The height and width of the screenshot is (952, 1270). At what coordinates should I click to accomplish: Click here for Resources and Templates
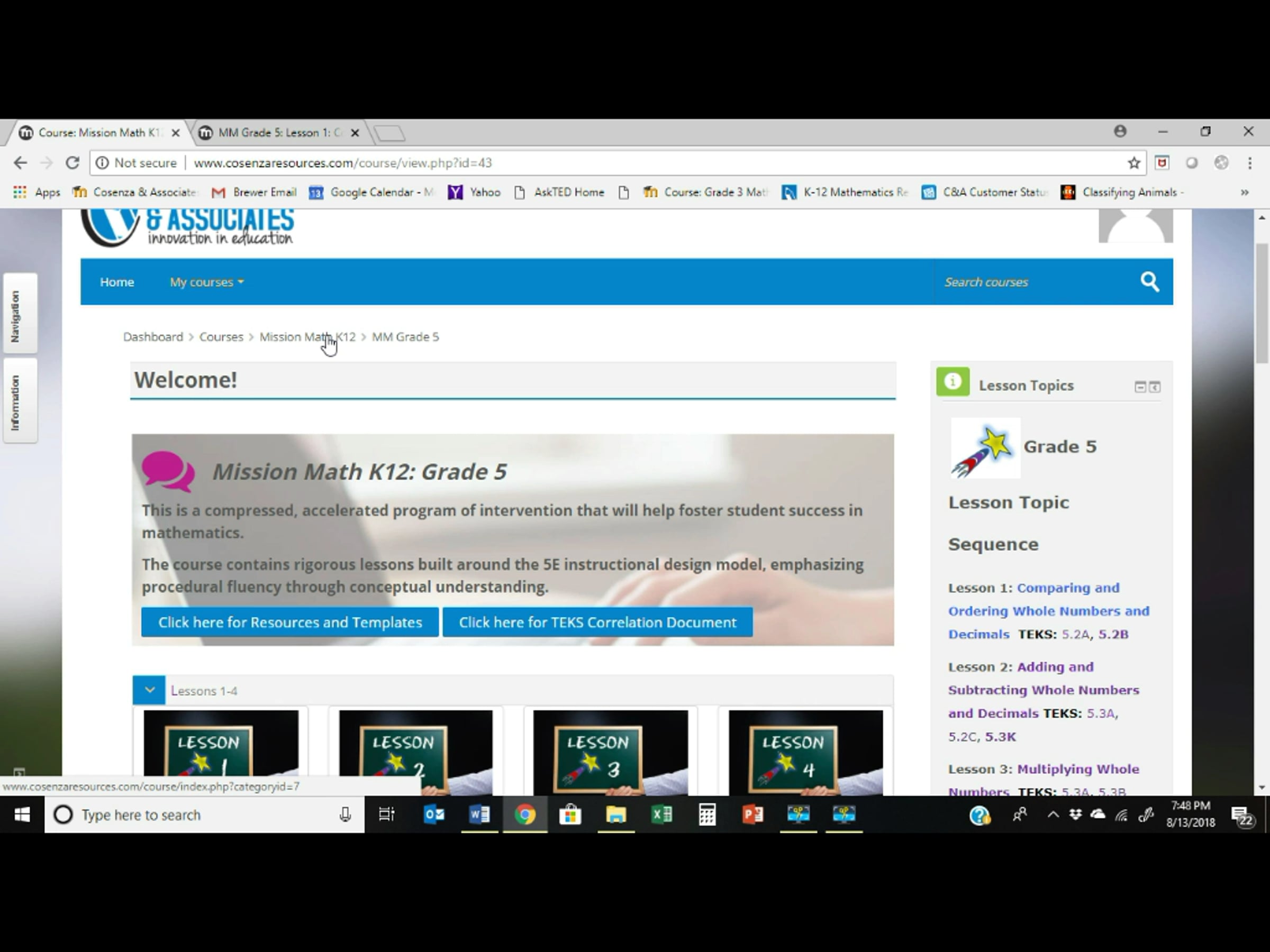coord(290,622)
